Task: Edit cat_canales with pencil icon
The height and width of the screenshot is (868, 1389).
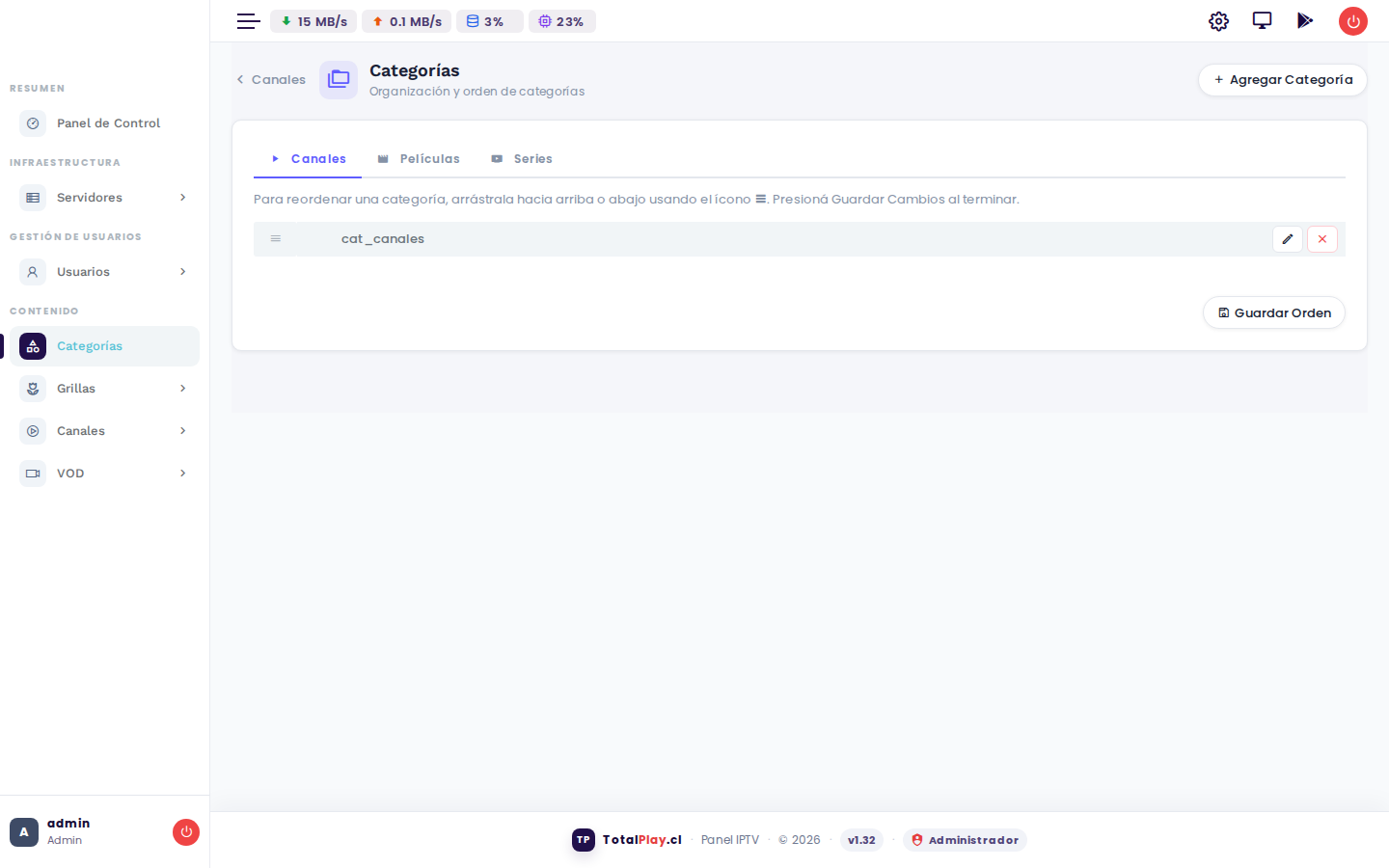Action: click(1288, 239)
